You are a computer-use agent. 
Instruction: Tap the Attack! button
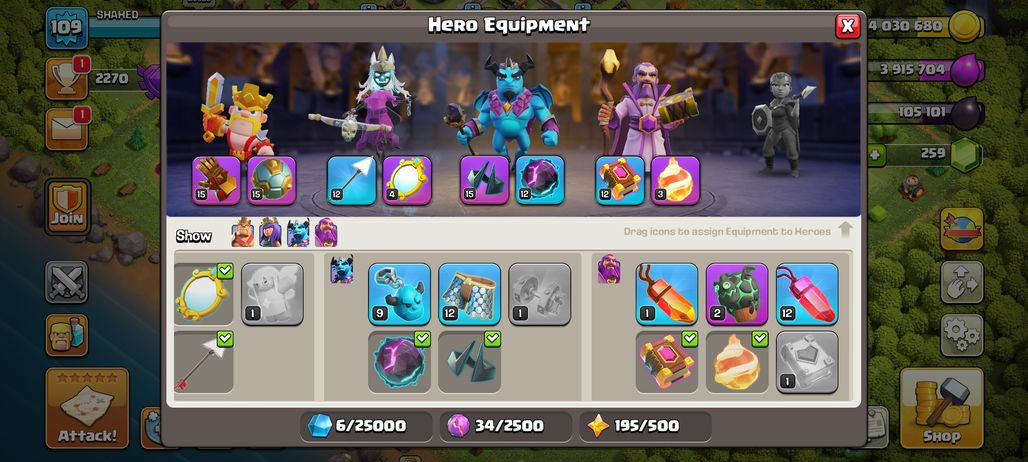87,408
